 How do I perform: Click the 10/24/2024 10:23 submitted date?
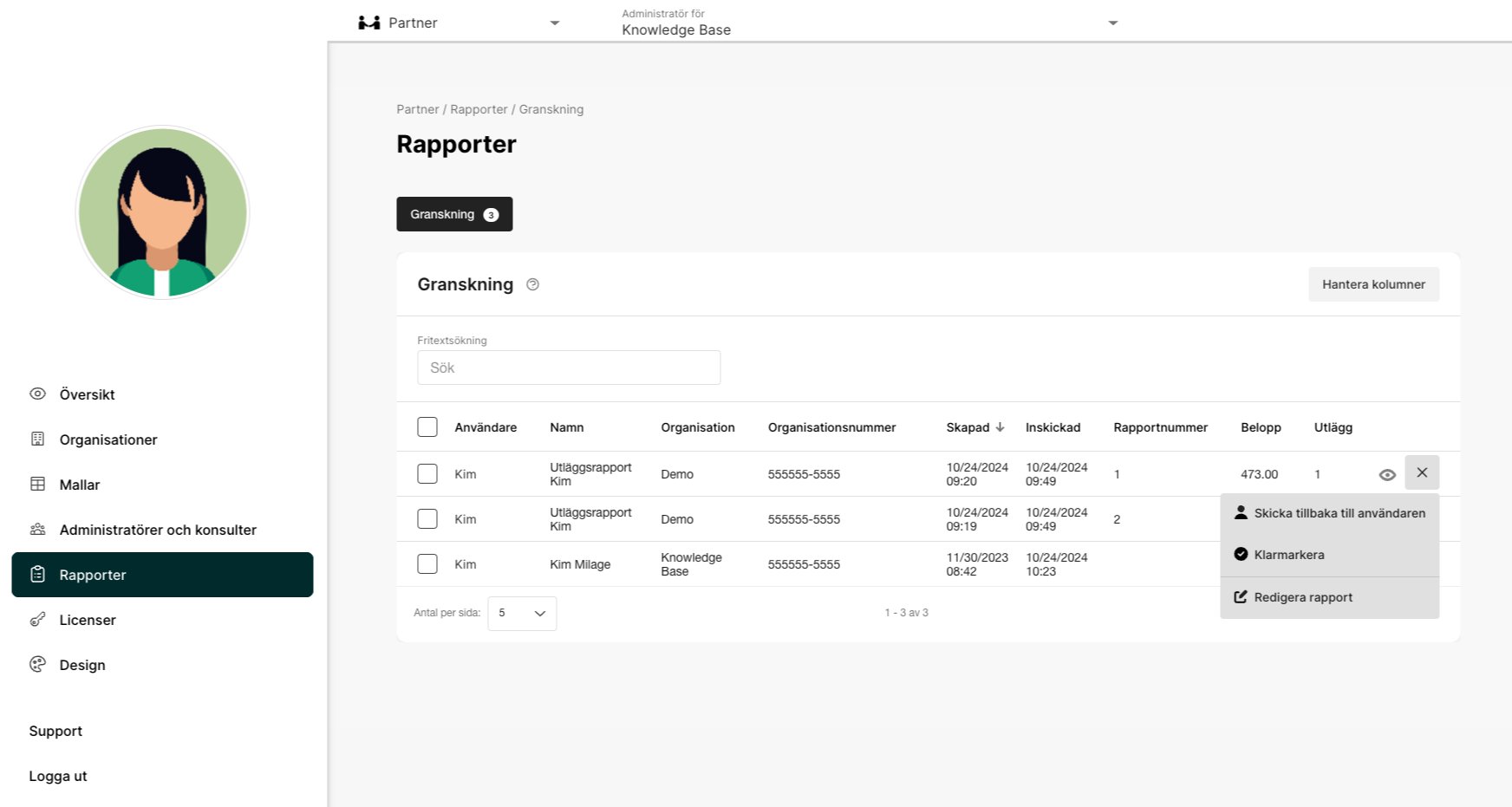[1057, 564]
